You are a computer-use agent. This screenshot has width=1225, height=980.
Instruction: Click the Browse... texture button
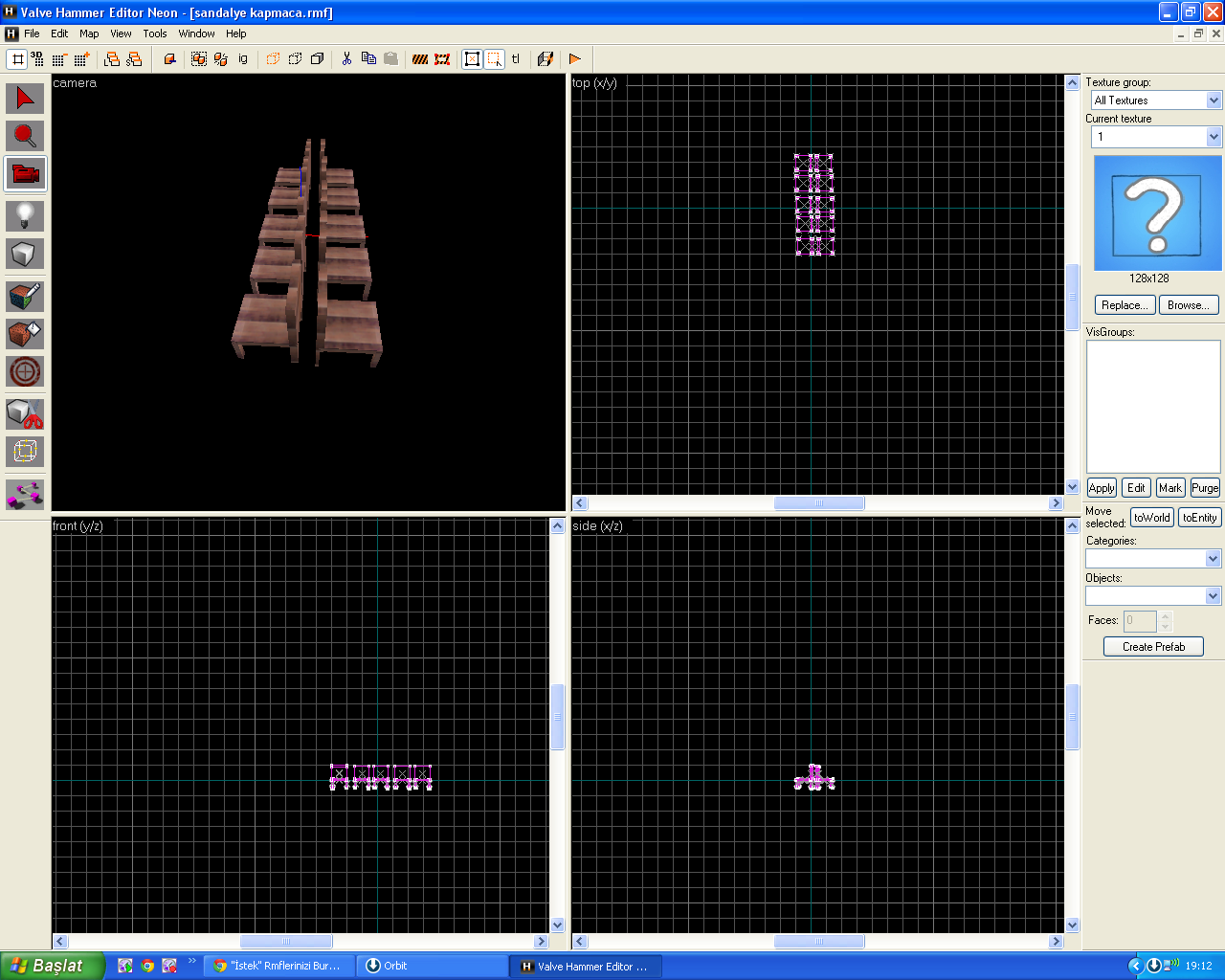point(1189,305)
